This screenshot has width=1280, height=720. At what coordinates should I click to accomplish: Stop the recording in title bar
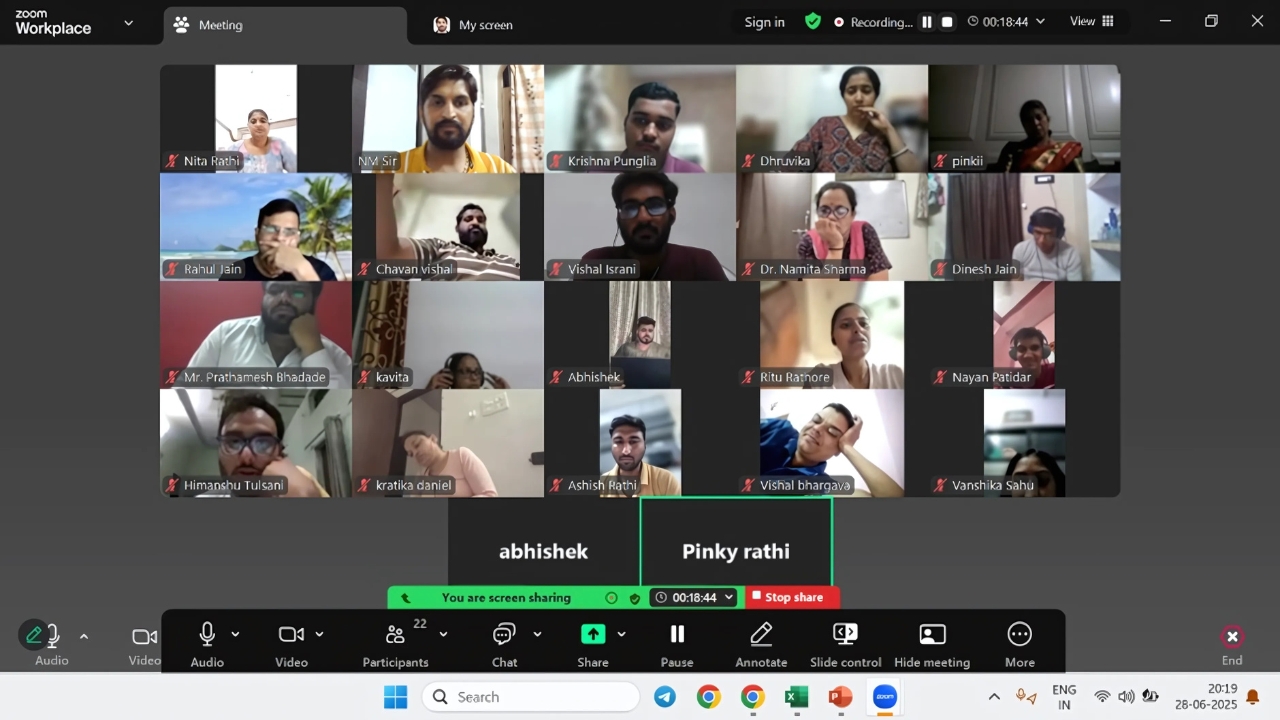tap(947, 22)
